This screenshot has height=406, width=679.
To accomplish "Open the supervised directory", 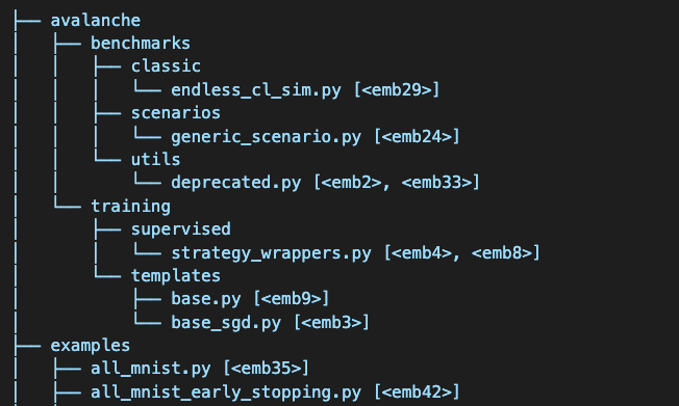I will coord(180,230).
